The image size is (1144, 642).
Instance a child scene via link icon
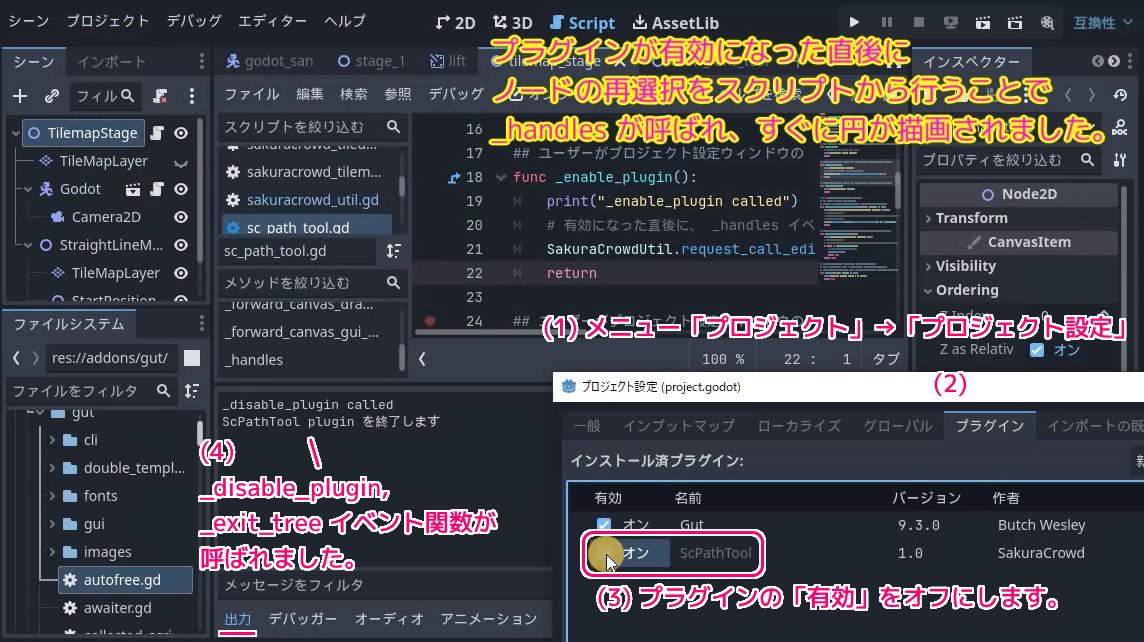[x=51, y=96]
